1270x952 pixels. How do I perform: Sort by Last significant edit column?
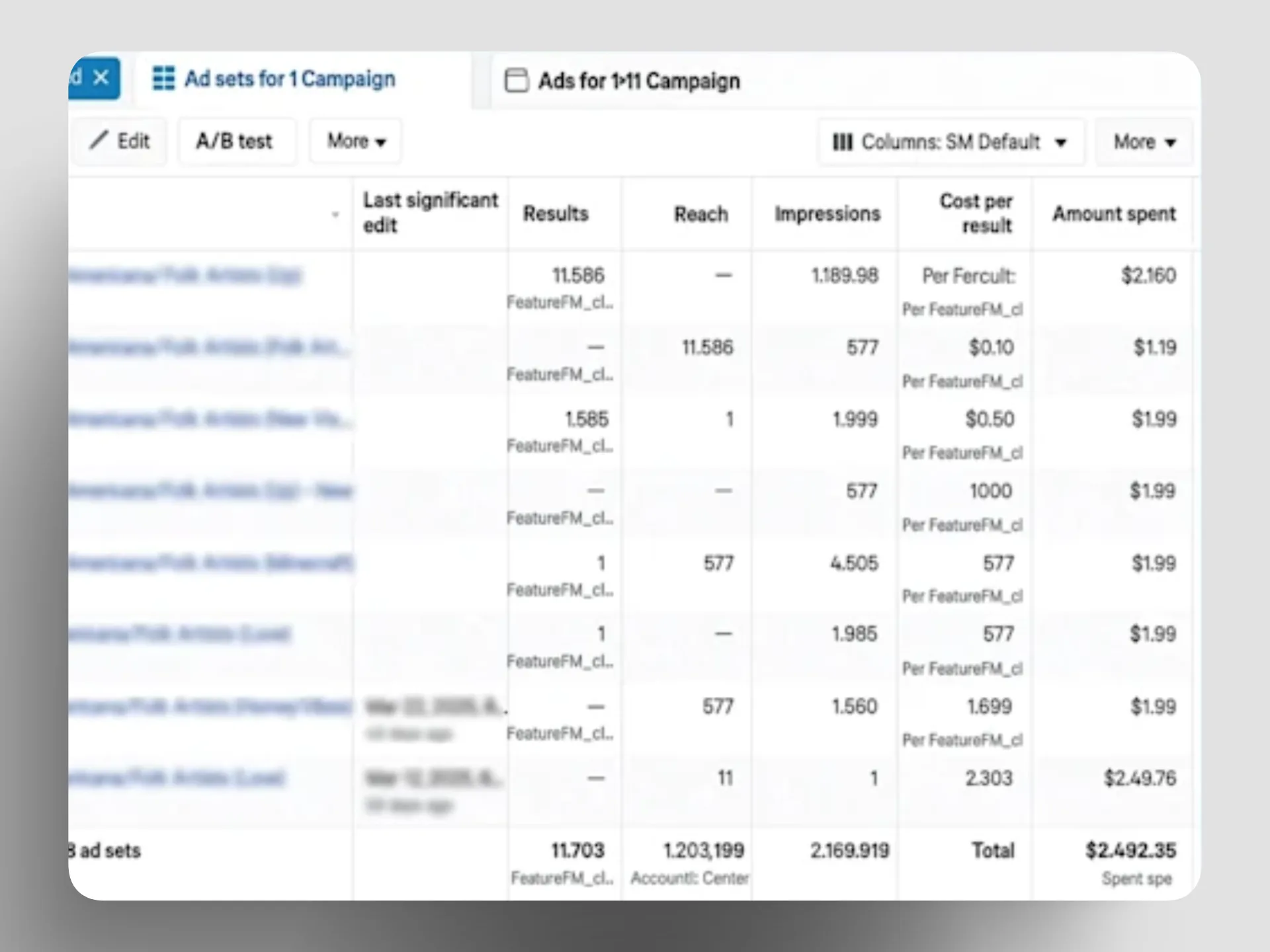[x=430, y=212]
